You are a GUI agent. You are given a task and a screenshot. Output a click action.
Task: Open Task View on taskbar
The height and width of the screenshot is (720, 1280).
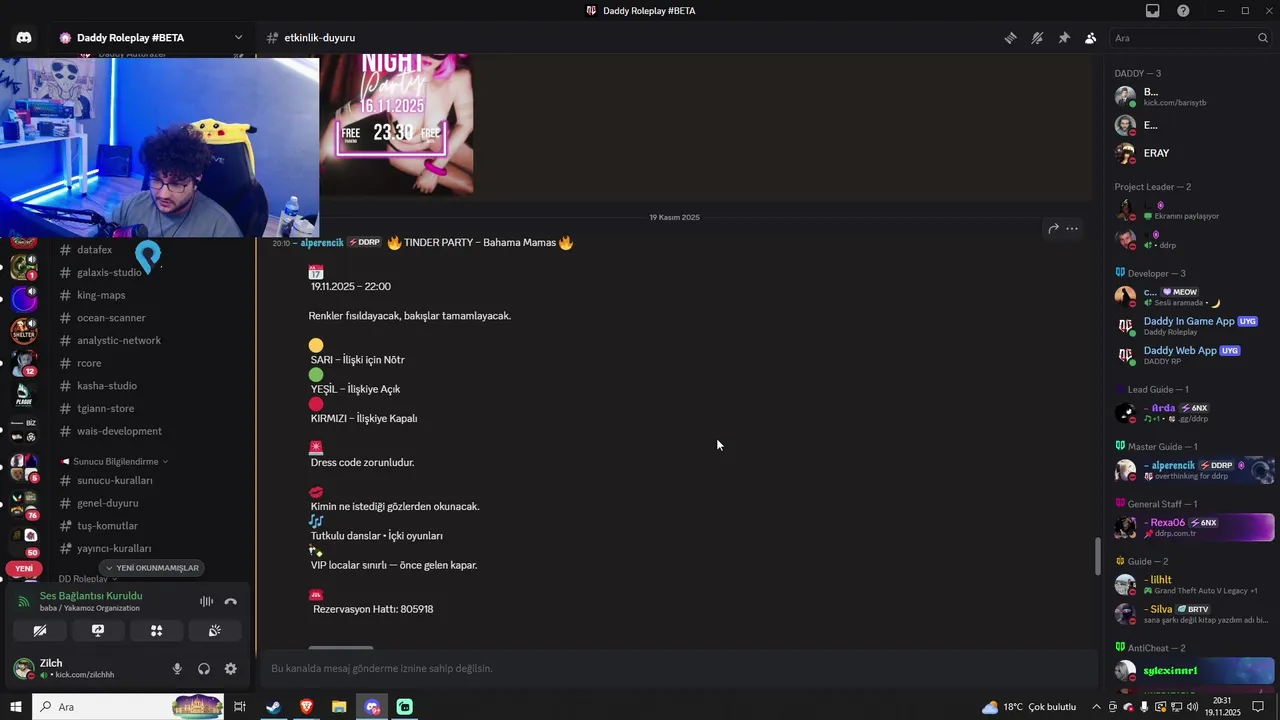pos(240,707)
